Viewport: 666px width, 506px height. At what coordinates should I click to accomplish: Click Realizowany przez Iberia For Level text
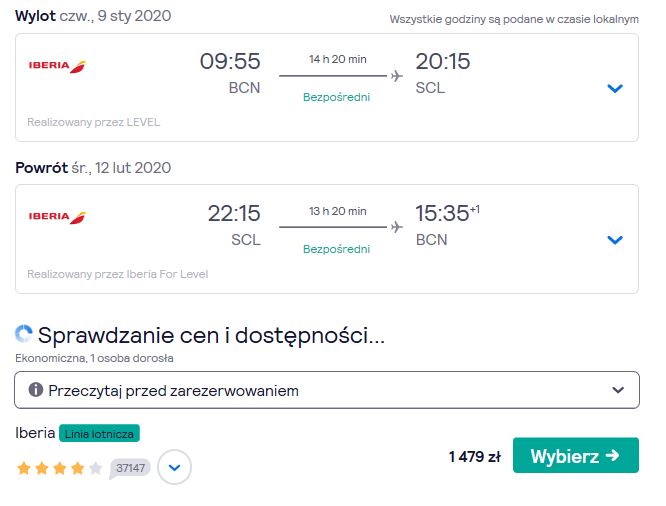tap(118, 274)
